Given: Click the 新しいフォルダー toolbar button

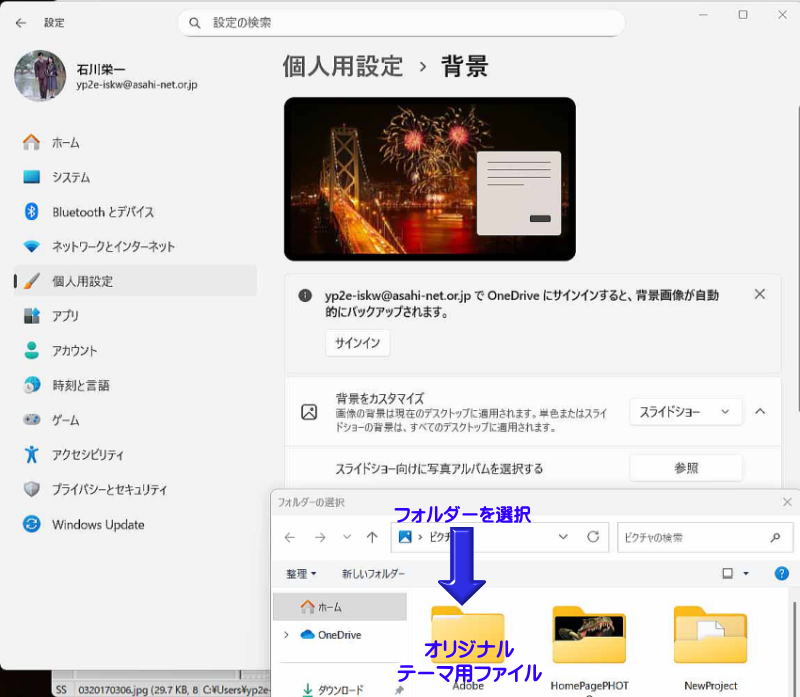Looking at the screenshot, I should [373, 574].
